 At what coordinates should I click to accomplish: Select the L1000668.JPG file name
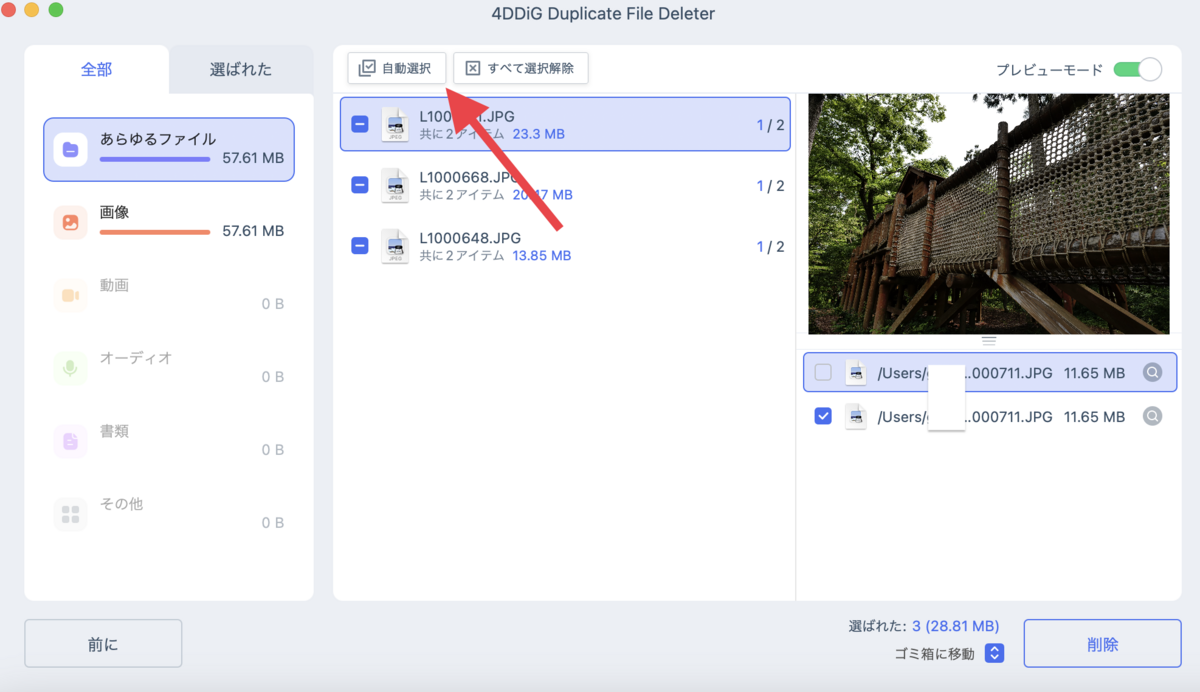pos(470,176)
